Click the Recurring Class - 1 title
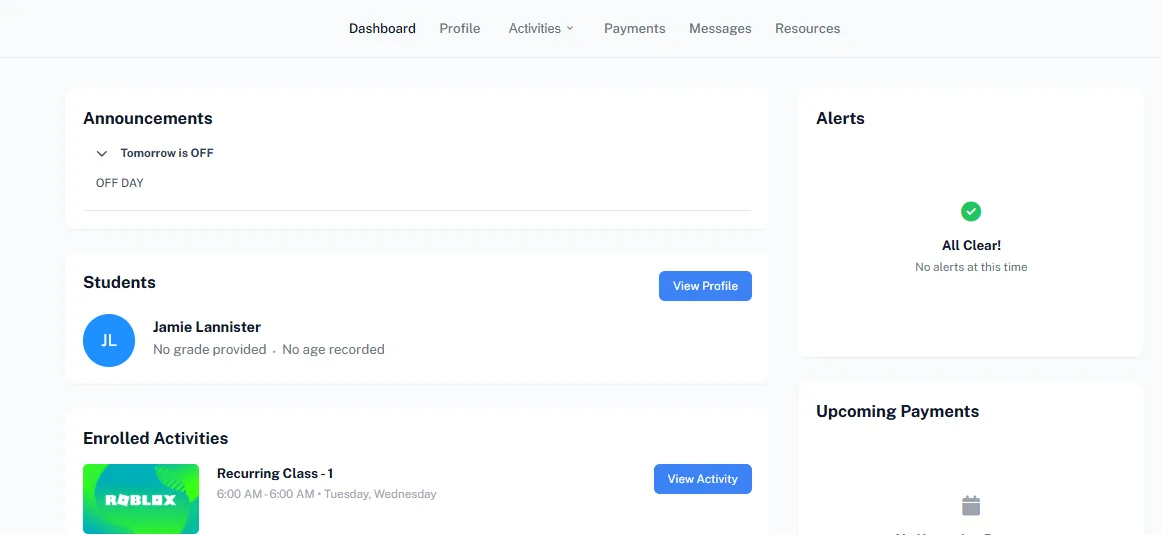Viewport: 1161px width, 535px height. pyautogui.click(x=275, y=474)
